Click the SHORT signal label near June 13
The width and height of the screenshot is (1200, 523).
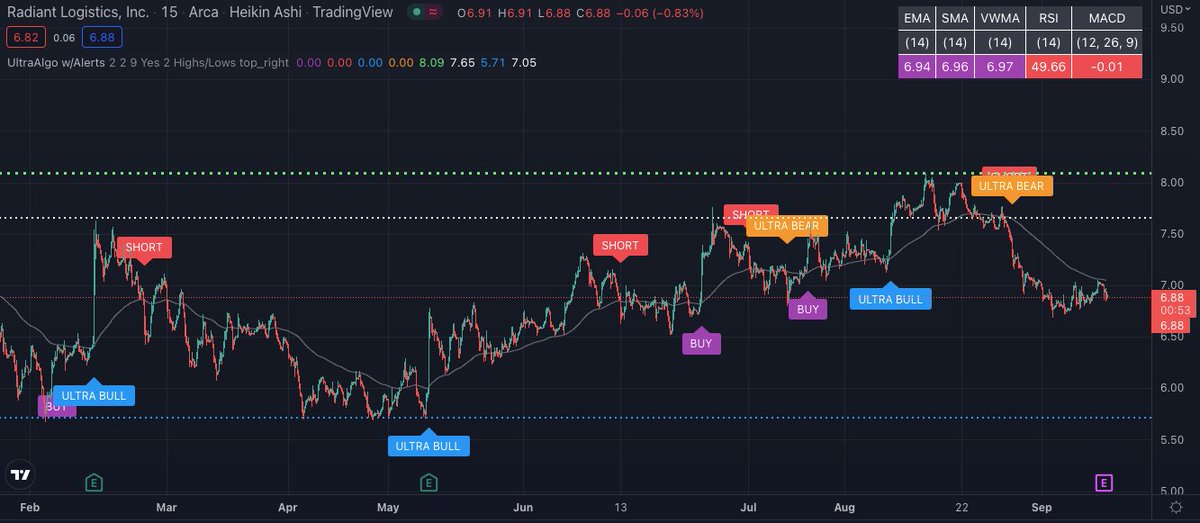tap(620, 245)
